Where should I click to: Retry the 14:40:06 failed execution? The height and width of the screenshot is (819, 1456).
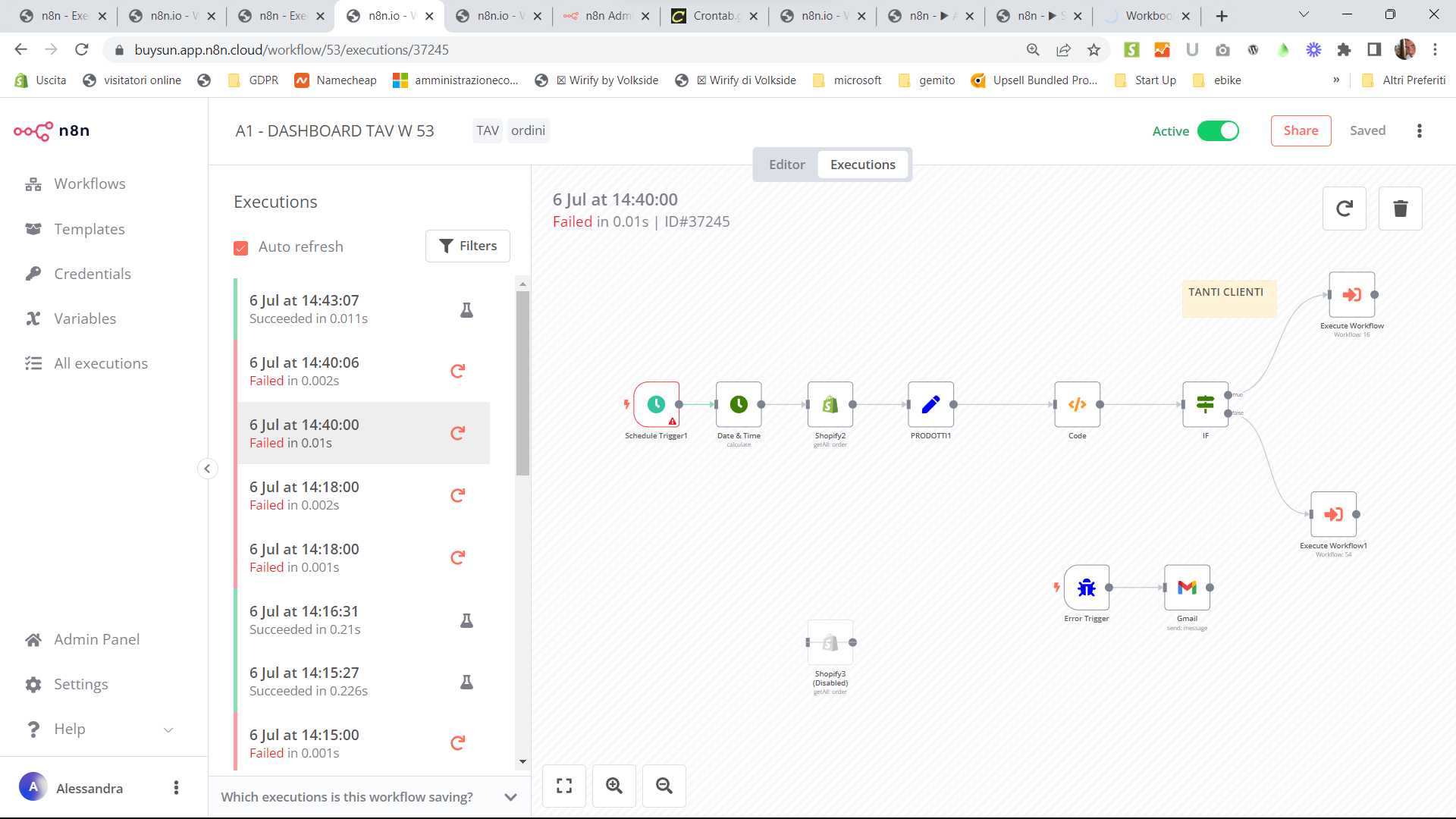[x=457, y=371]
